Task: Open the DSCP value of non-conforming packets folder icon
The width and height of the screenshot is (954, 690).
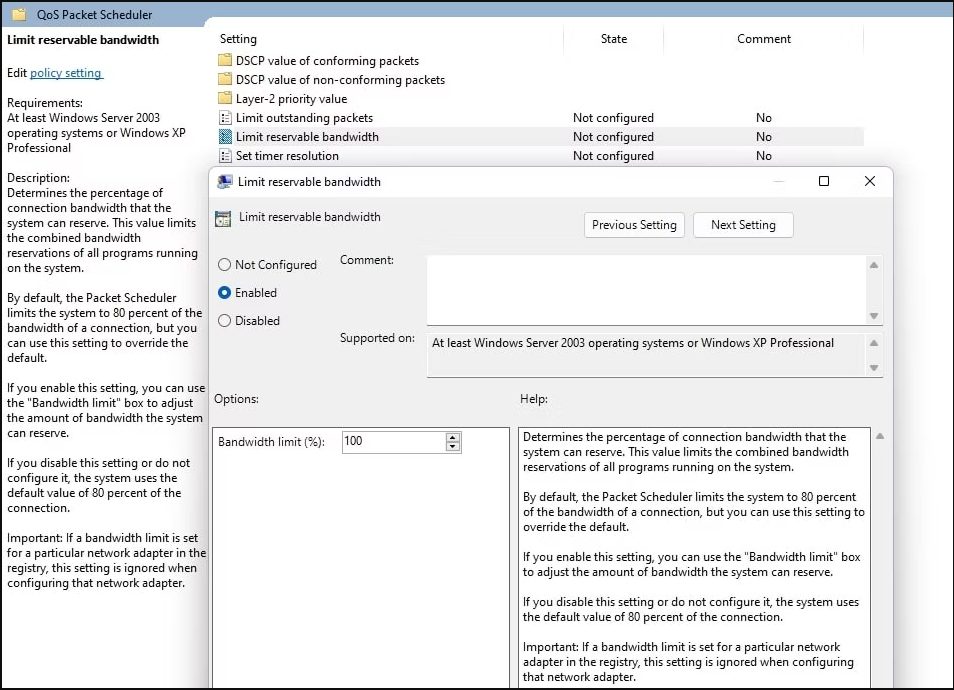Action: (225, 79)
